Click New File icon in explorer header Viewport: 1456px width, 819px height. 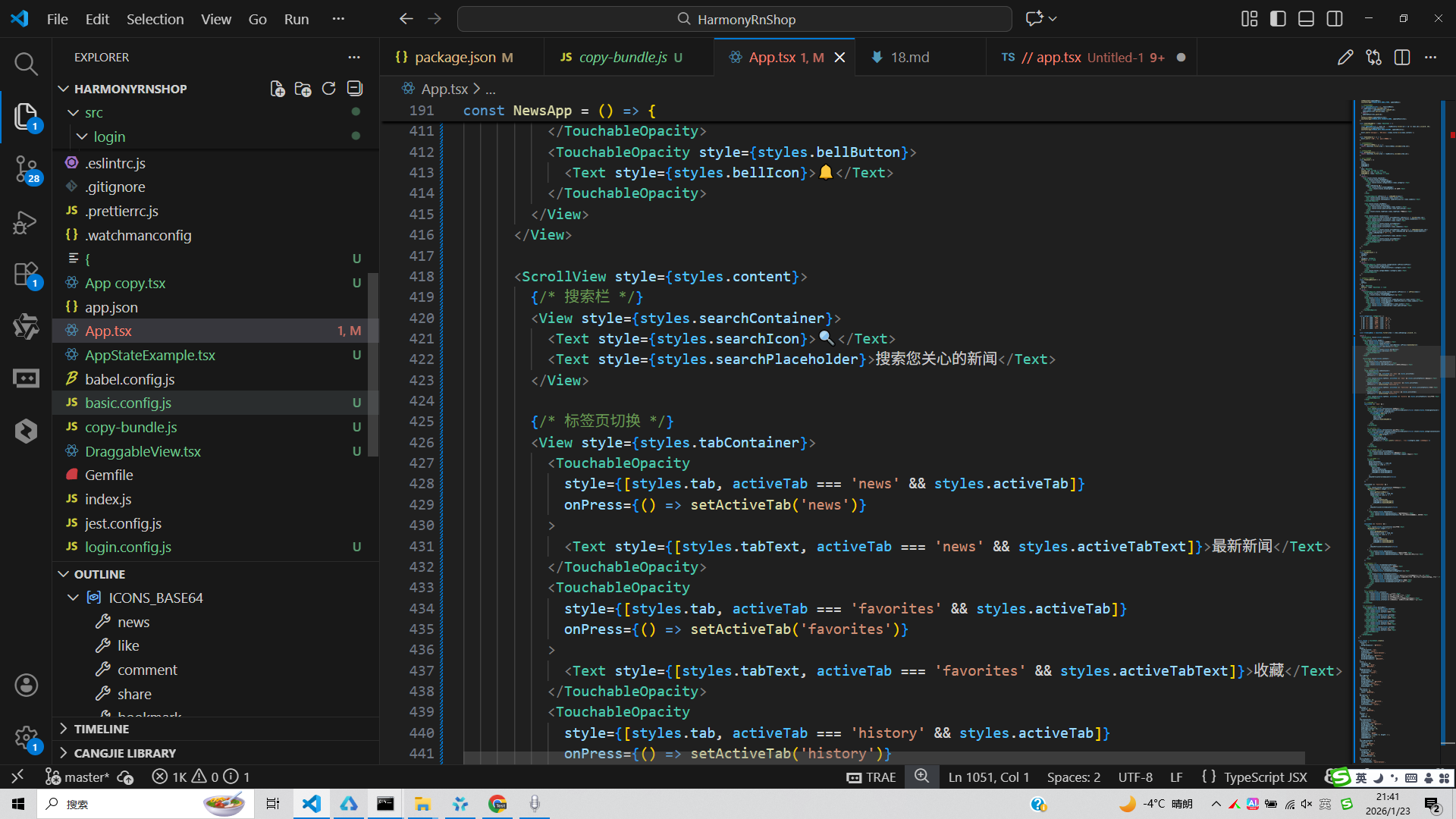pos(278,89)
